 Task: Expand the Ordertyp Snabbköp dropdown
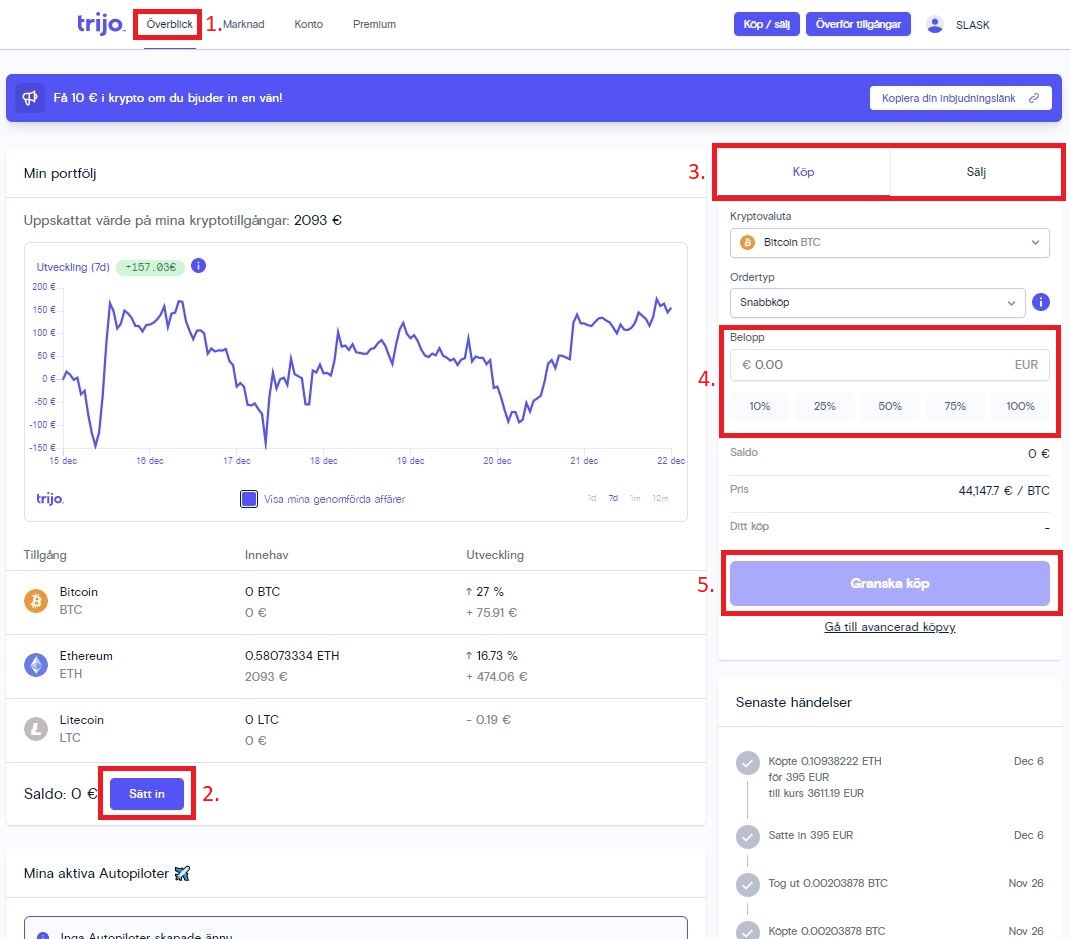coord(877,302)
